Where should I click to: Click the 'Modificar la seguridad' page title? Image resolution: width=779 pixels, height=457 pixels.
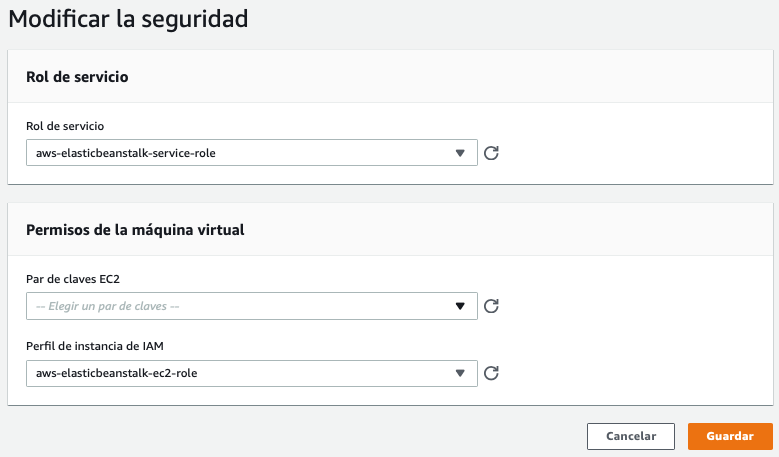click(128, 19)
